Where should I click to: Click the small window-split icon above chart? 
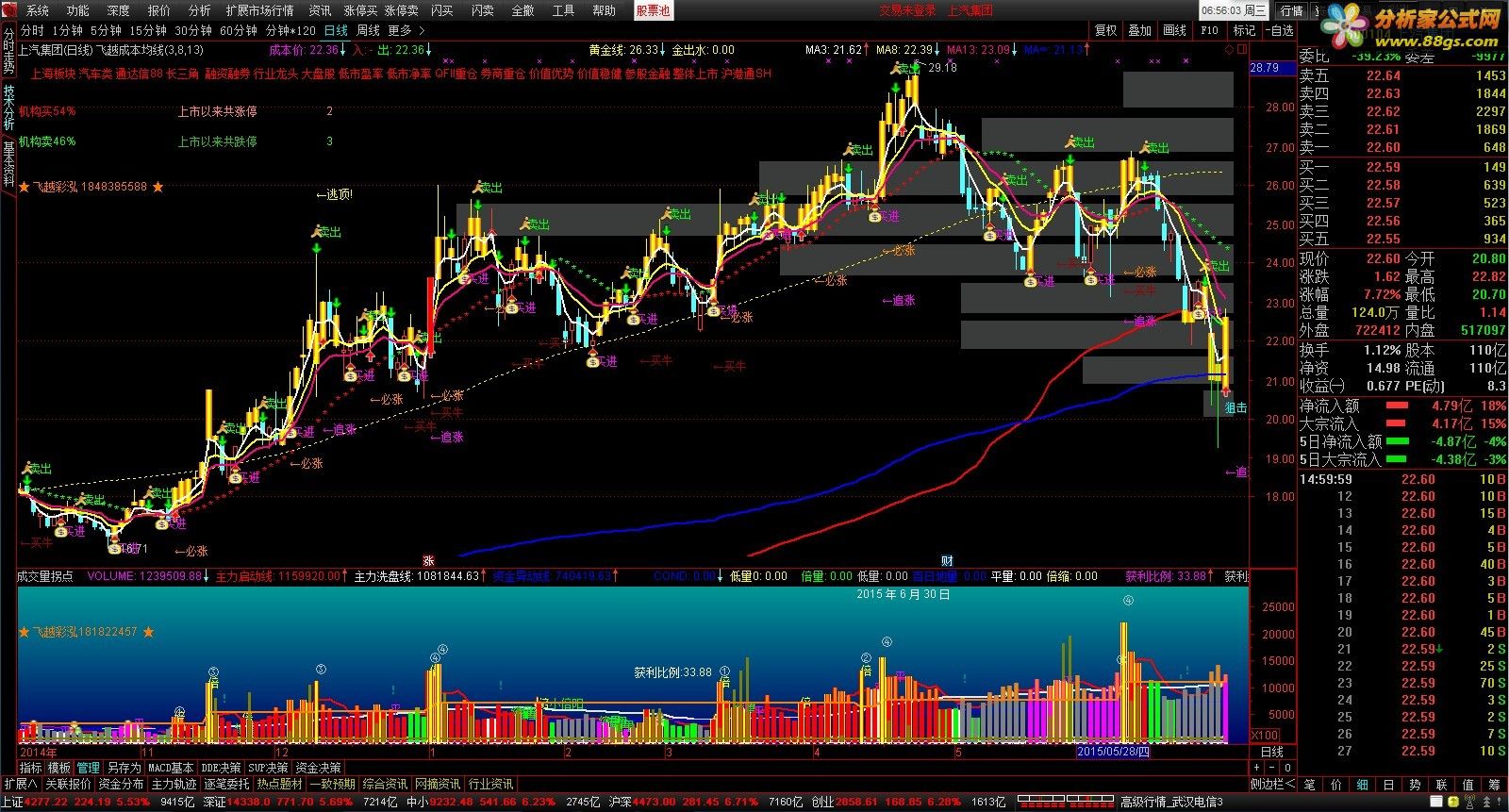1241,49
